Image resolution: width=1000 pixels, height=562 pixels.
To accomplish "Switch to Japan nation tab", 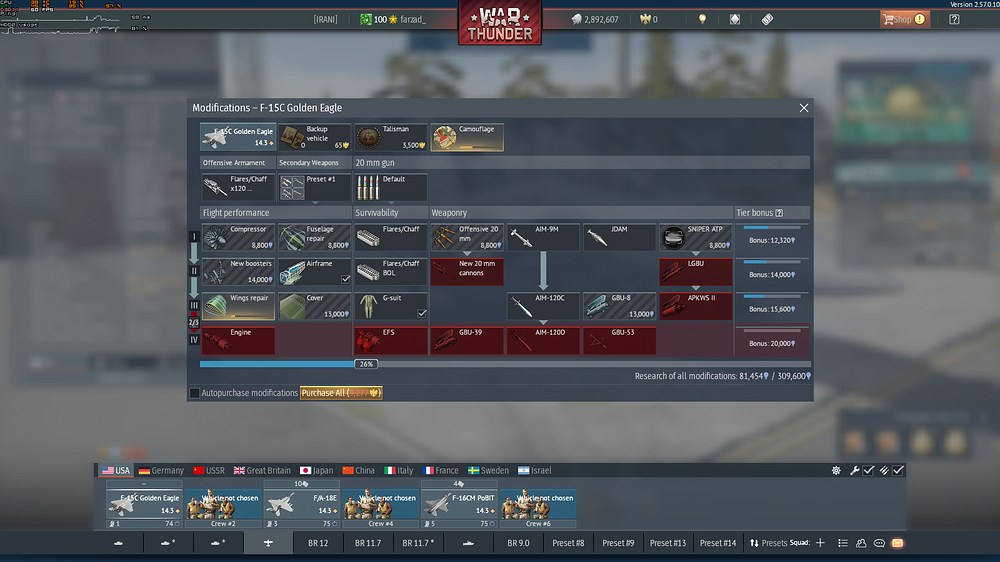I will (x=316, y=470).
